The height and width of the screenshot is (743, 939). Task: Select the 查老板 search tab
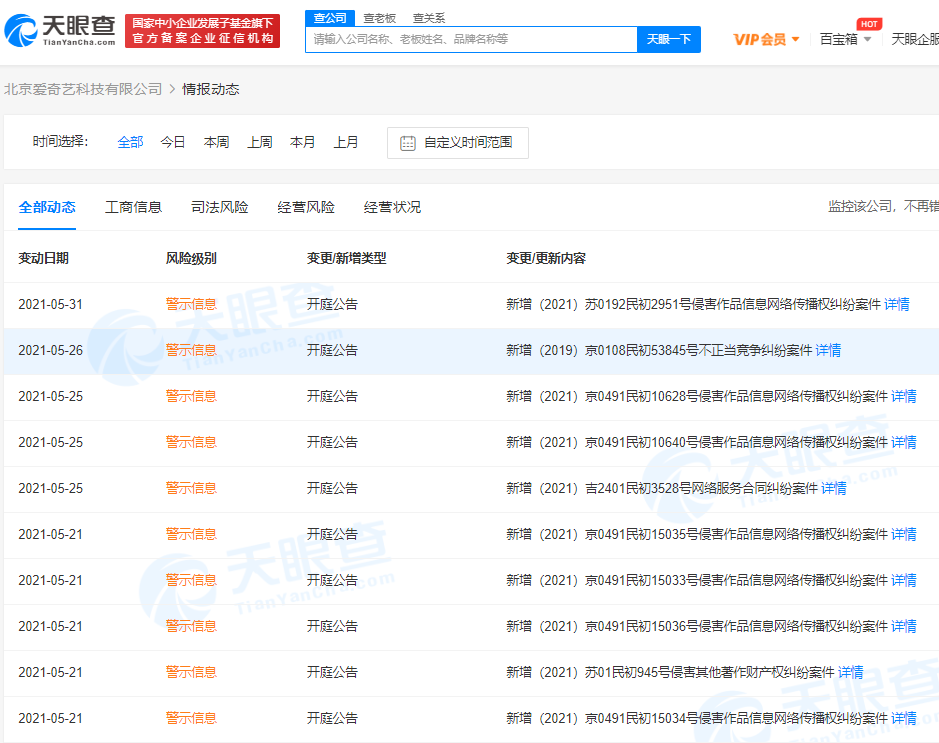[x=380, y=19]
